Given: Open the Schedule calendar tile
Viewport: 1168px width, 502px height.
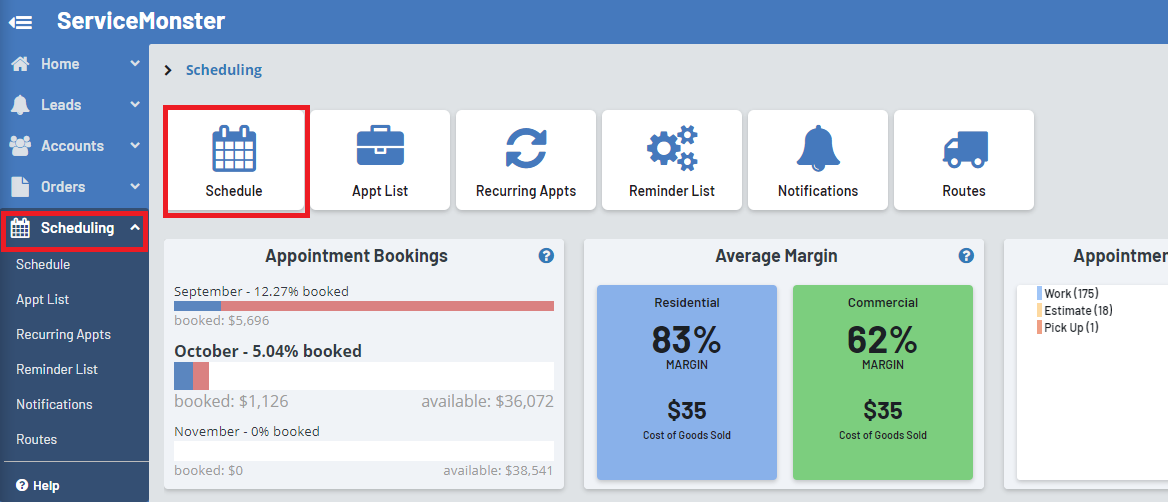Looking at the screenshot, I should click(x=234, y=160).
